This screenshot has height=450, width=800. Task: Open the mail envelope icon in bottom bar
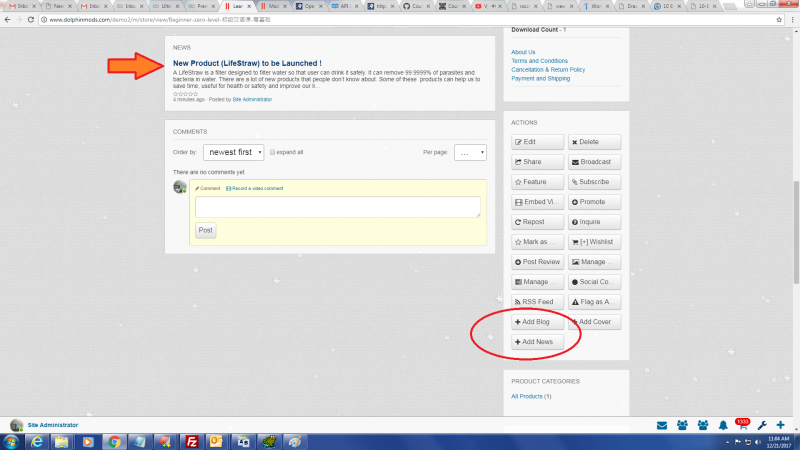tap(662, 425)
